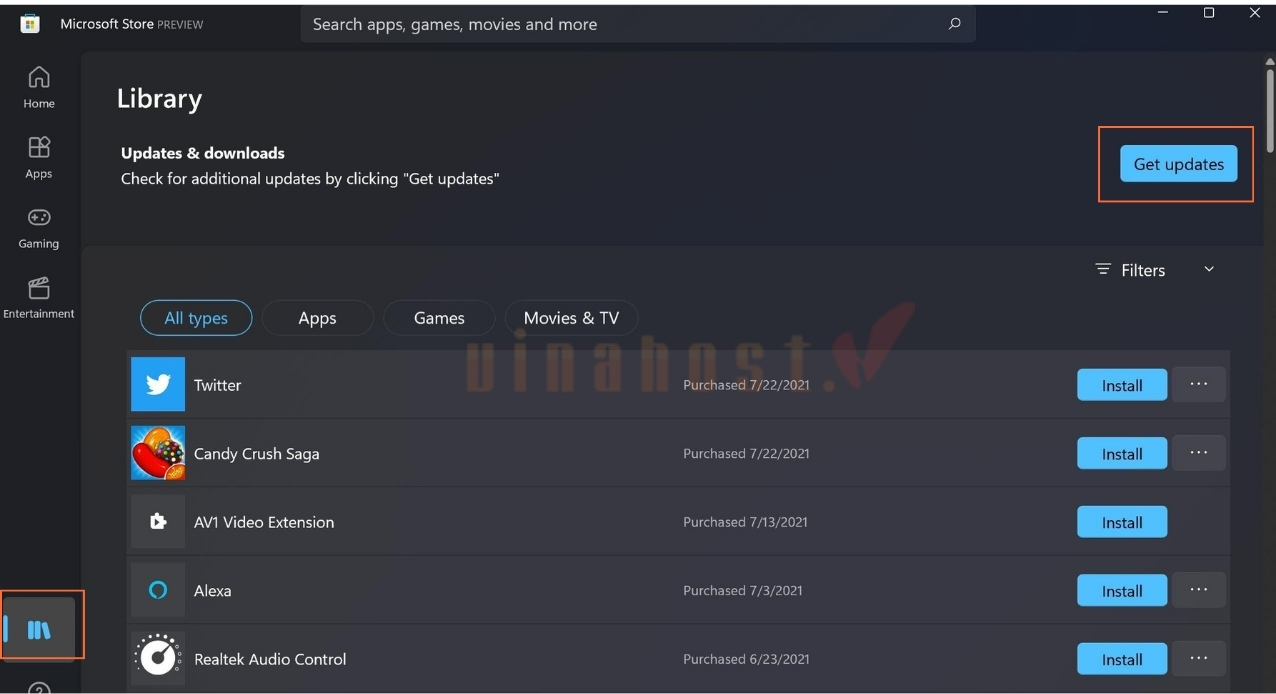Click the Get updates button
Viewport: 1276px width, 694px height.
pos(1178,164)
